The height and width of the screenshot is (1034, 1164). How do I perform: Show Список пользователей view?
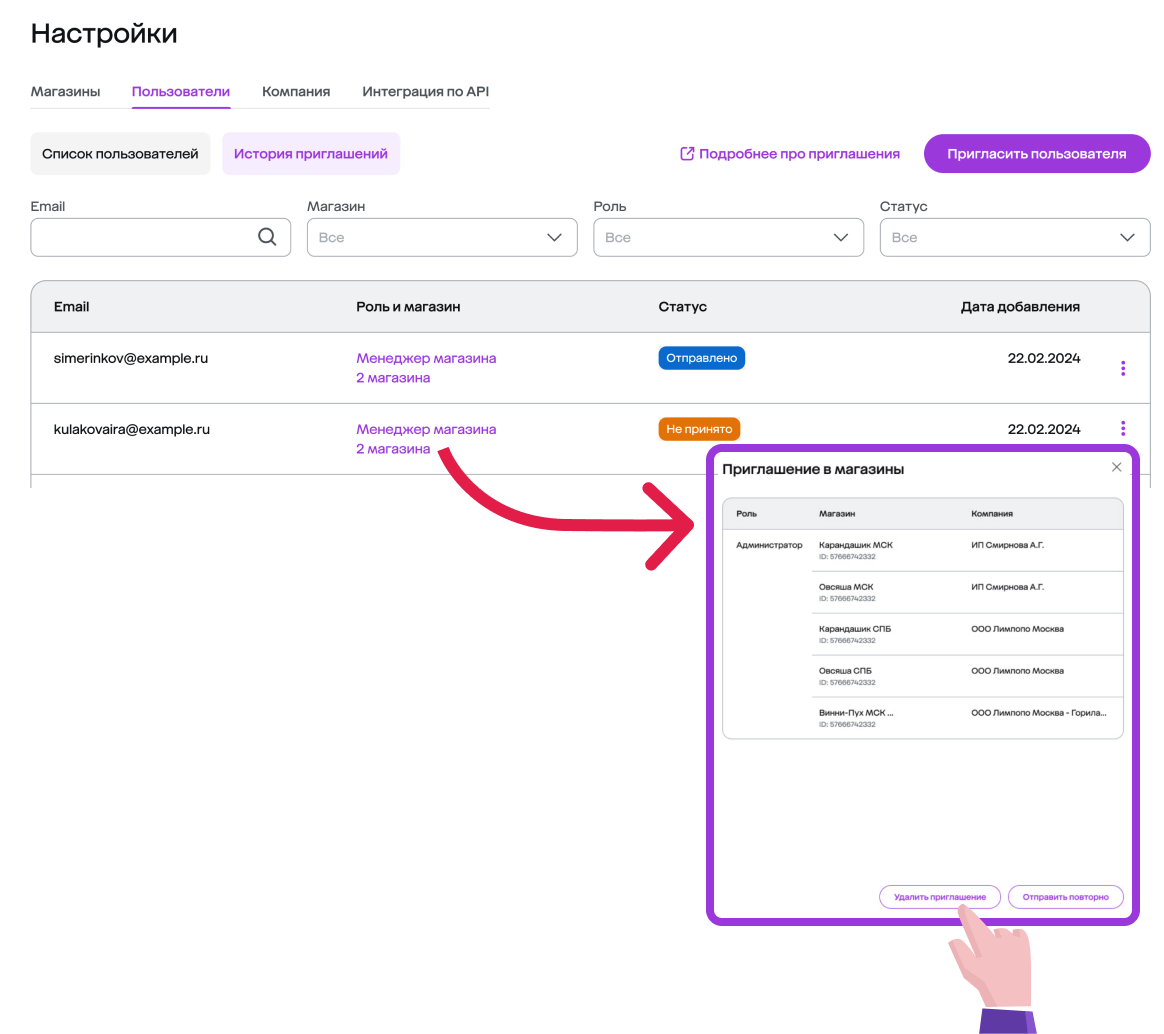(x=120, y=154)
